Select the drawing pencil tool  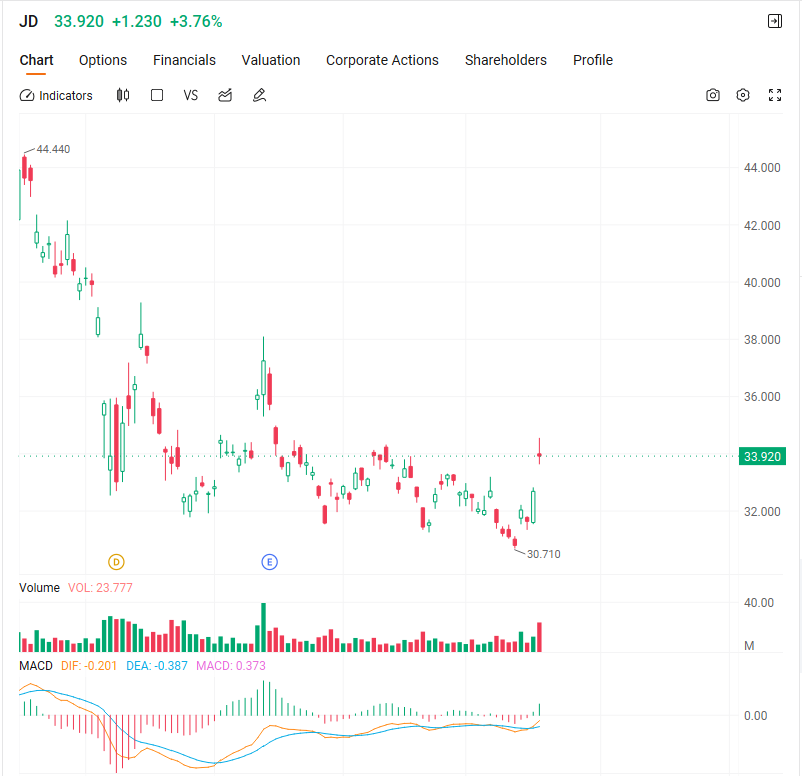(259, 95)
